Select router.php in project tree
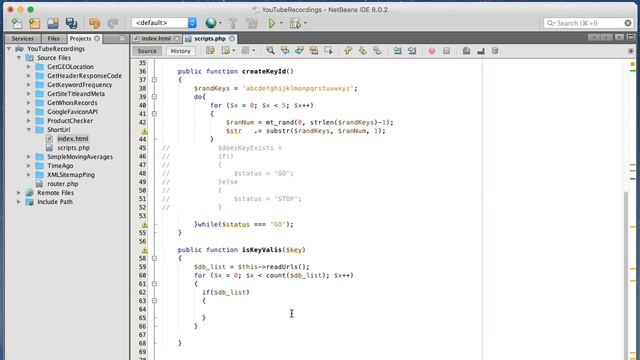Viewport: 640px width, 360px height. click(x=62, y=184)
